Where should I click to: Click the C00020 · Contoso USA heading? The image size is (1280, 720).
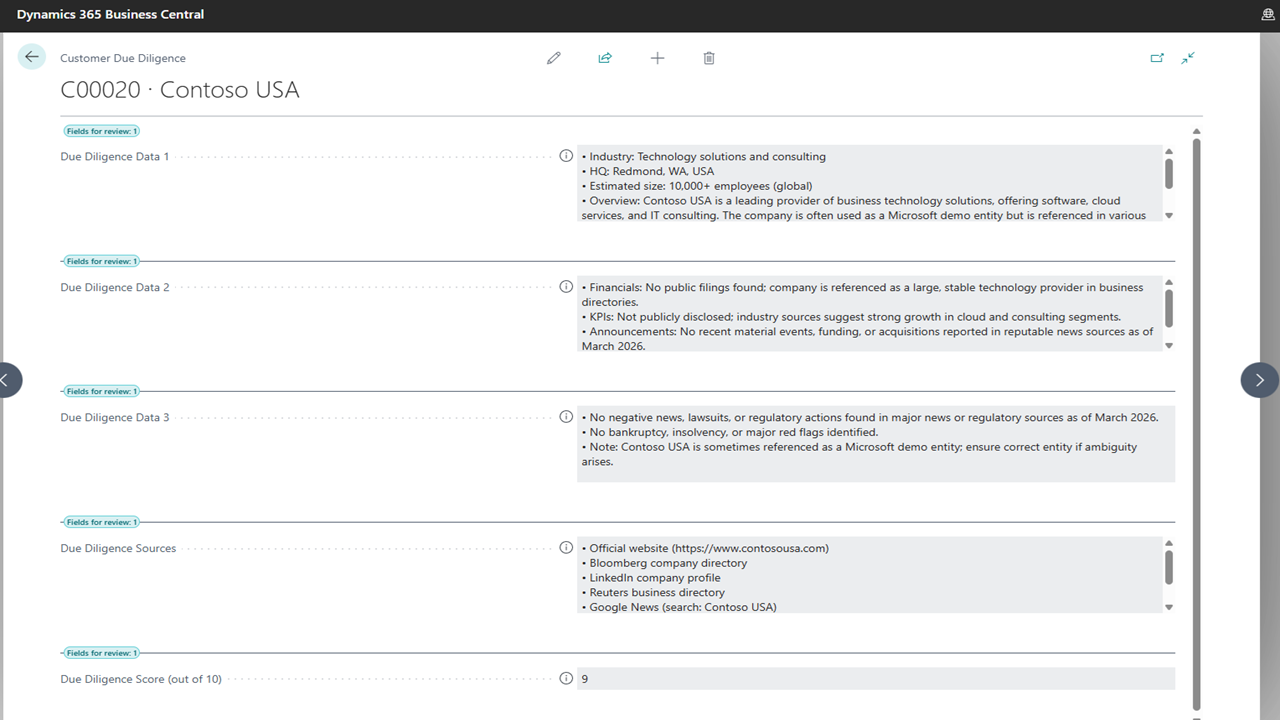point(180,90)
